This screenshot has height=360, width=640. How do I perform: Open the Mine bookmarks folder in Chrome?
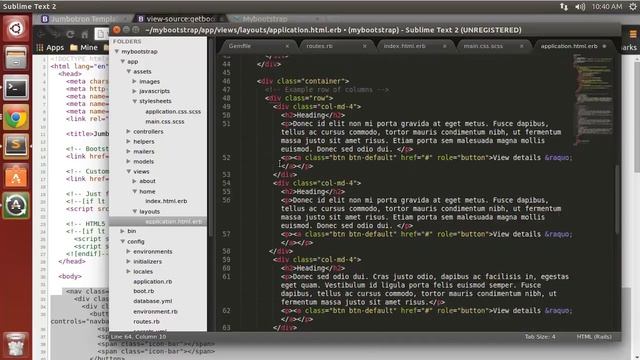click(x=84, y=48)
